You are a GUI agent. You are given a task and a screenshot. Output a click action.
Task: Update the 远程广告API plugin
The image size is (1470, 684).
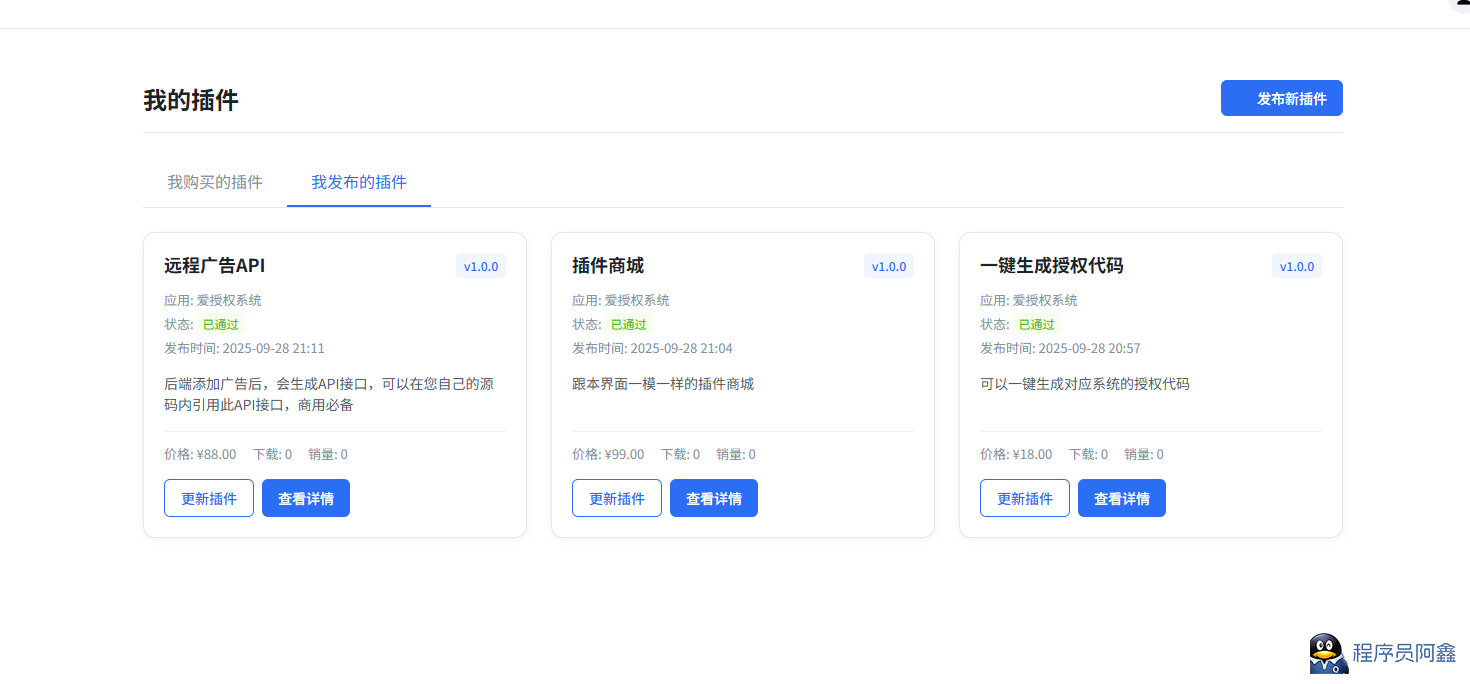[x=209, y=498]
